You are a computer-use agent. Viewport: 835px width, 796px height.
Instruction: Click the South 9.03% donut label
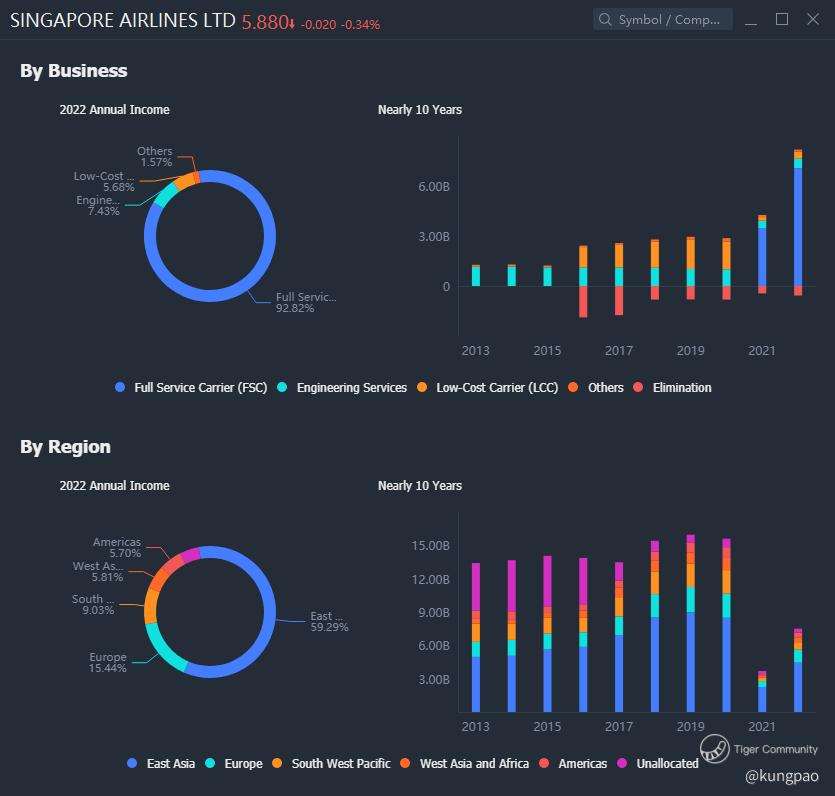[x=93, y=604]
